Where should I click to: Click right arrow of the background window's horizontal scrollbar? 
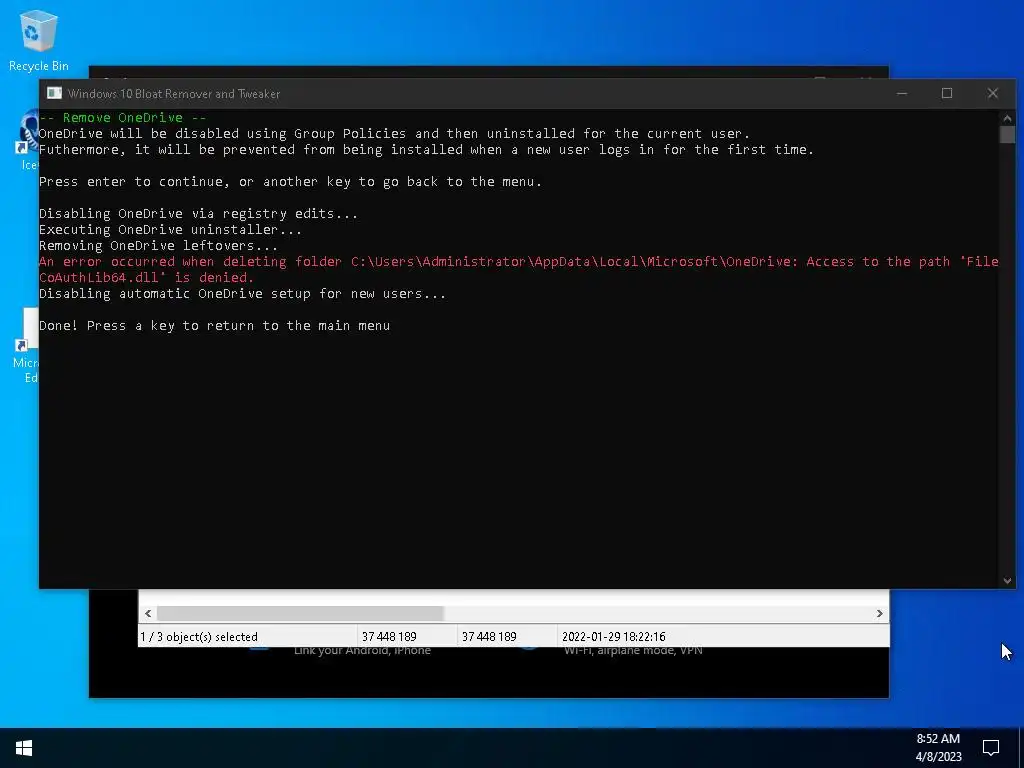pyautogui.click(x=880, y=613)
